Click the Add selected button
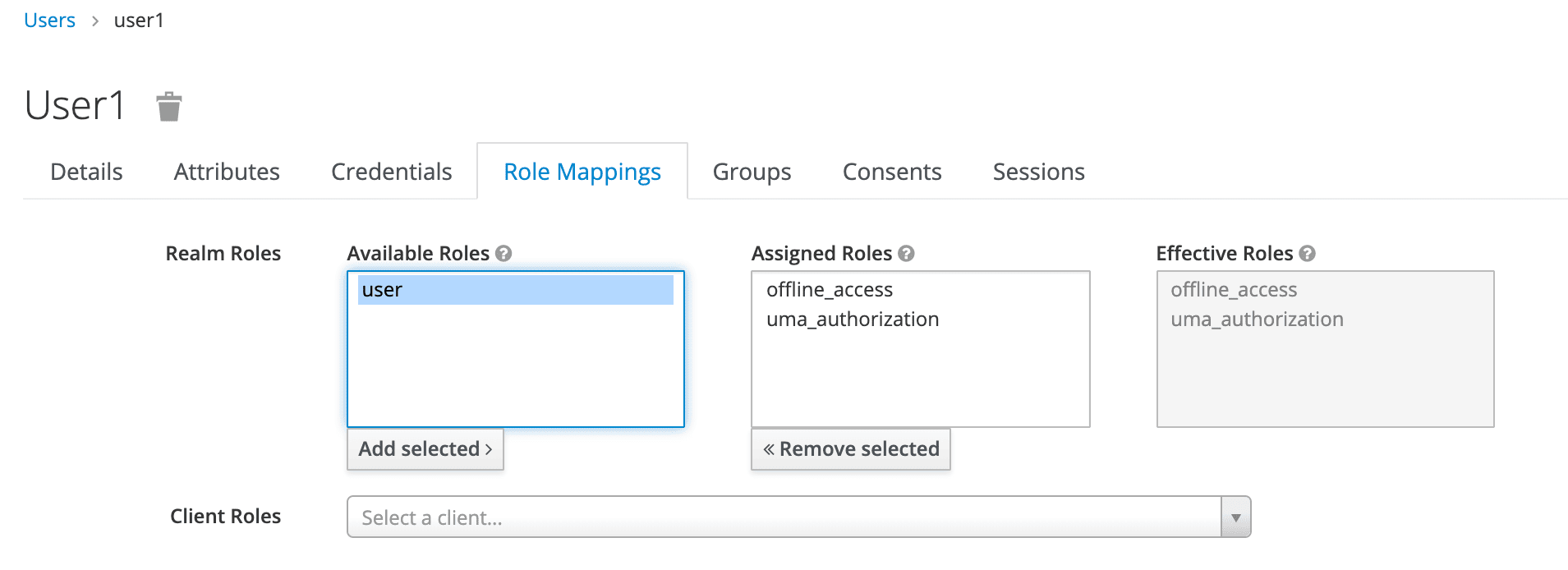 [425, 449]
